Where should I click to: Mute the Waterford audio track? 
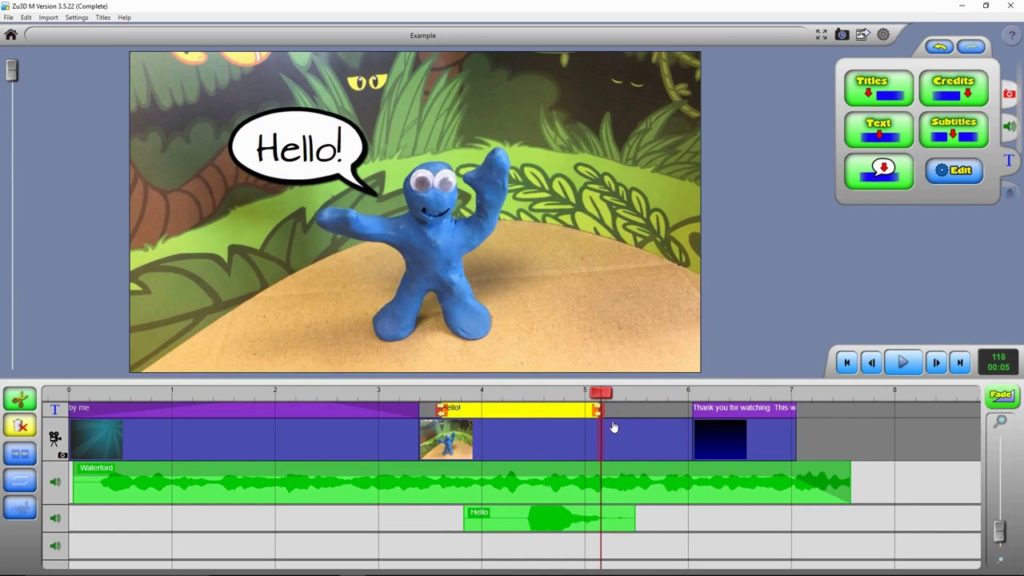point(56,482)
